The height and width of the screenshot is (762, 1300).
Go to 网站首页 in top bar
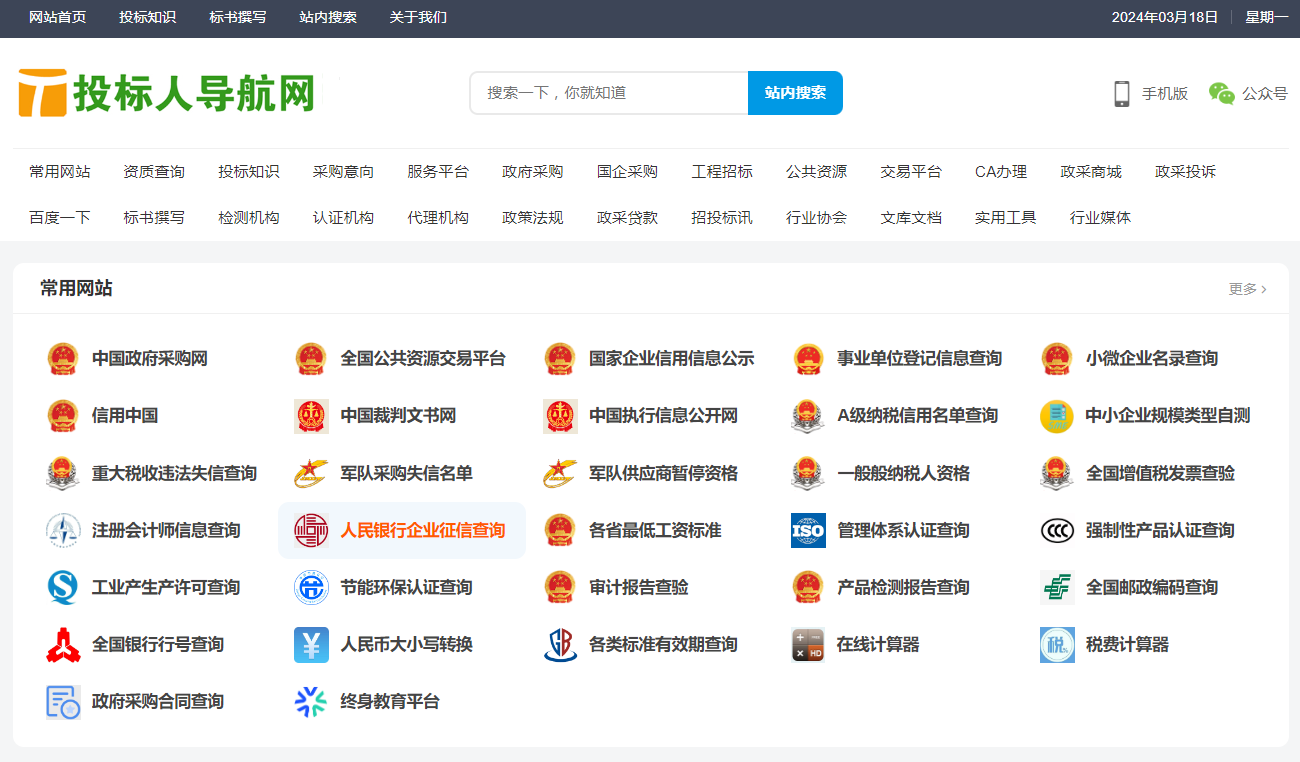point(57,17)
